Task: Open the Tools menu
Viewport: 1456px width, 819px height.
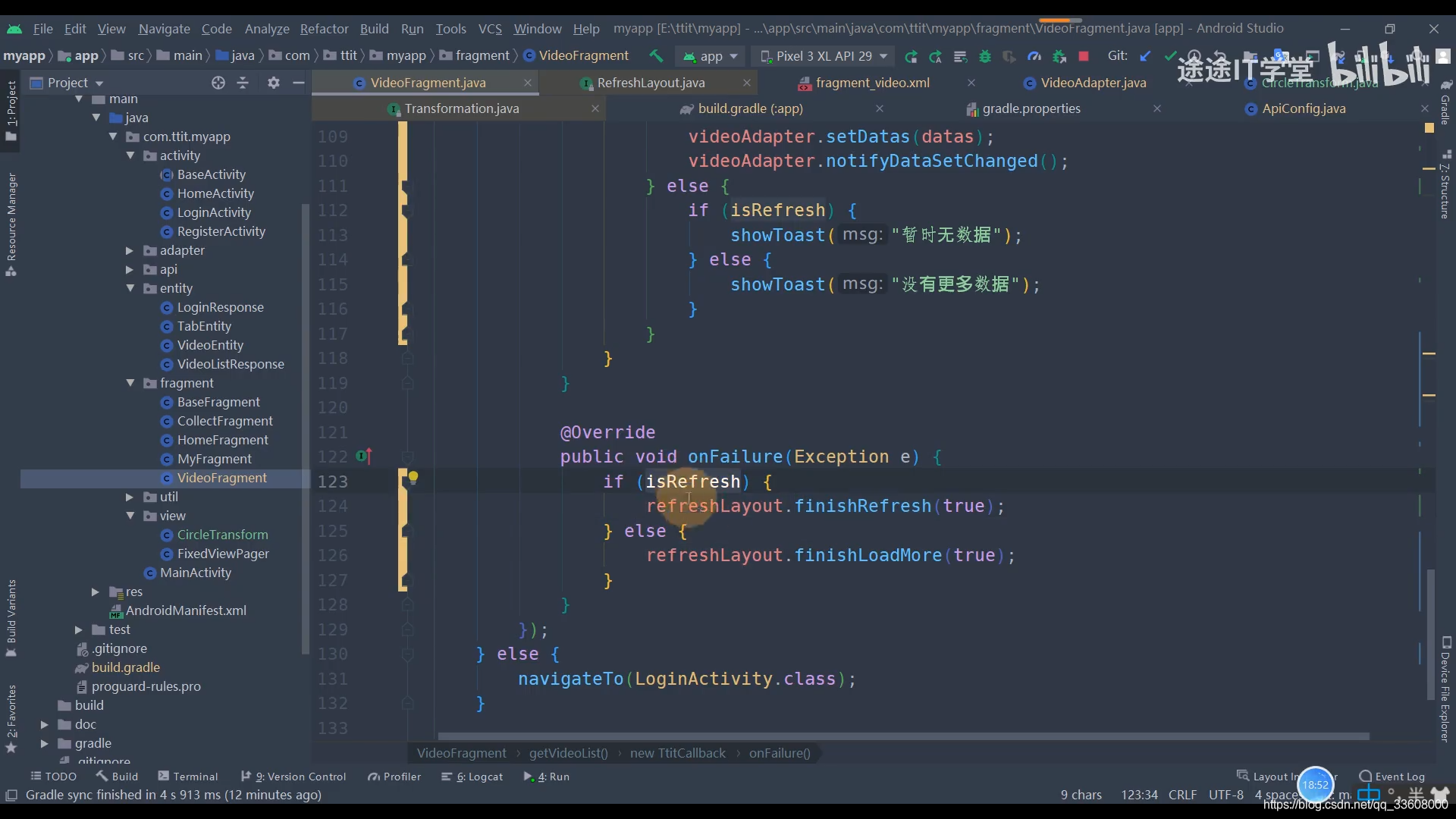Action: coord(450,29)
